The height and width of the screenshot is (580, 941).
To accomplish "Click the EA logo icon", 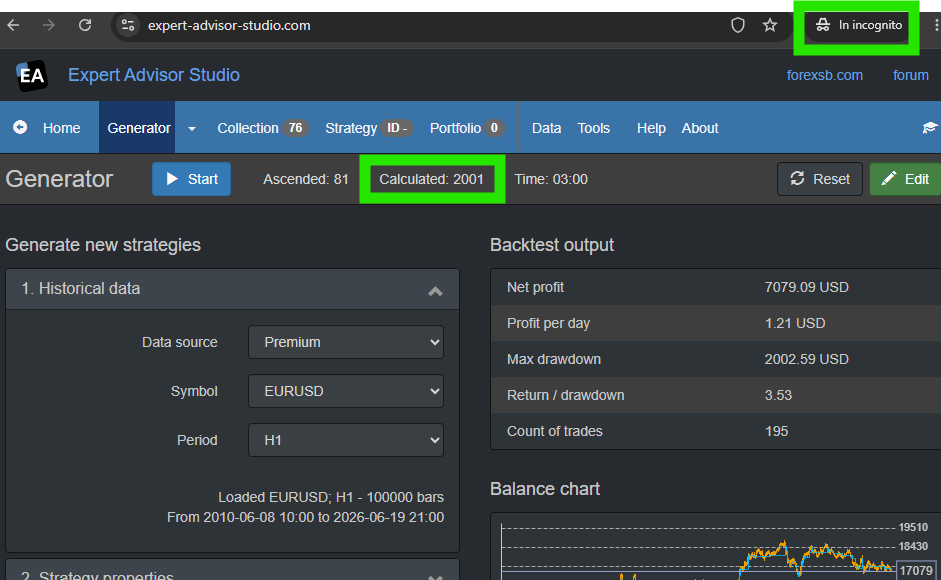I will (31, 76).
